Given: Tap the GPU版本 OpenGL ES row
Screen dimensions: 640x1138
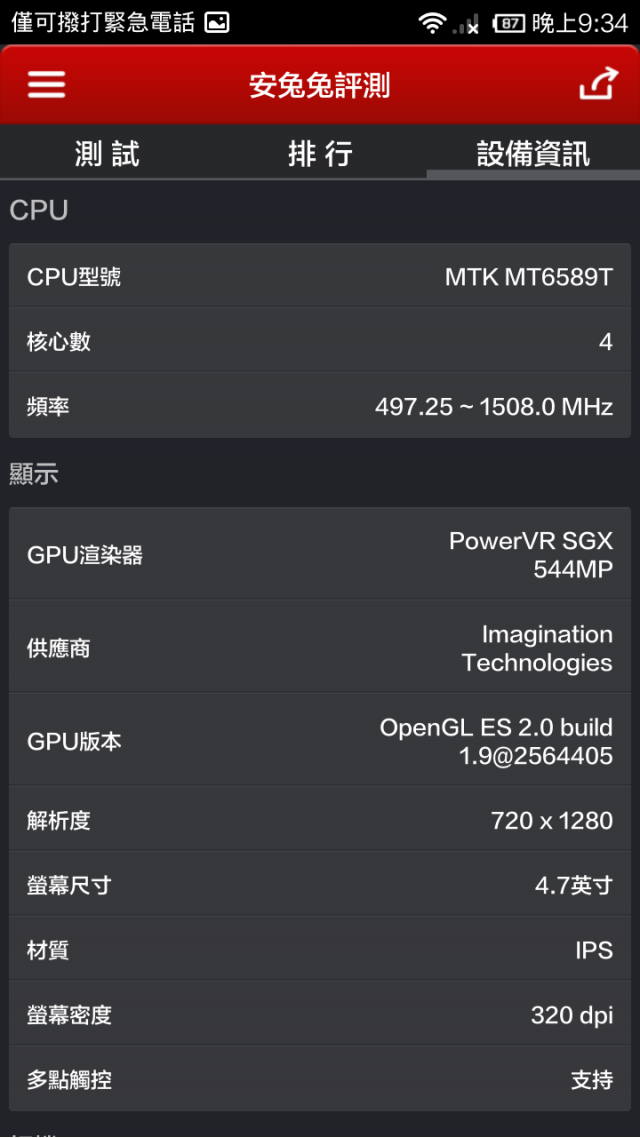Looking at the screenshot, I should click(320, 740).
